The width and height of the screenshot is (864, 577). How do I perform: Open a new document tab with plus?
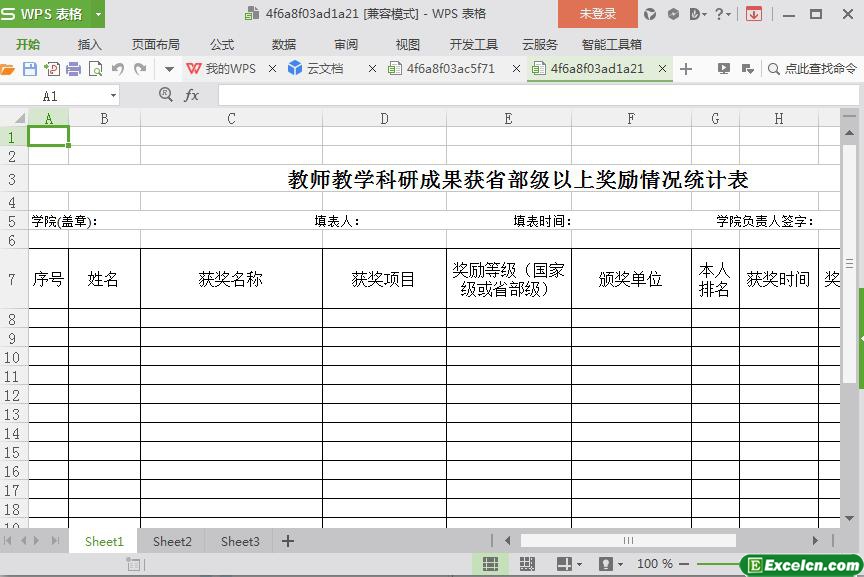(x=686, y=69)
